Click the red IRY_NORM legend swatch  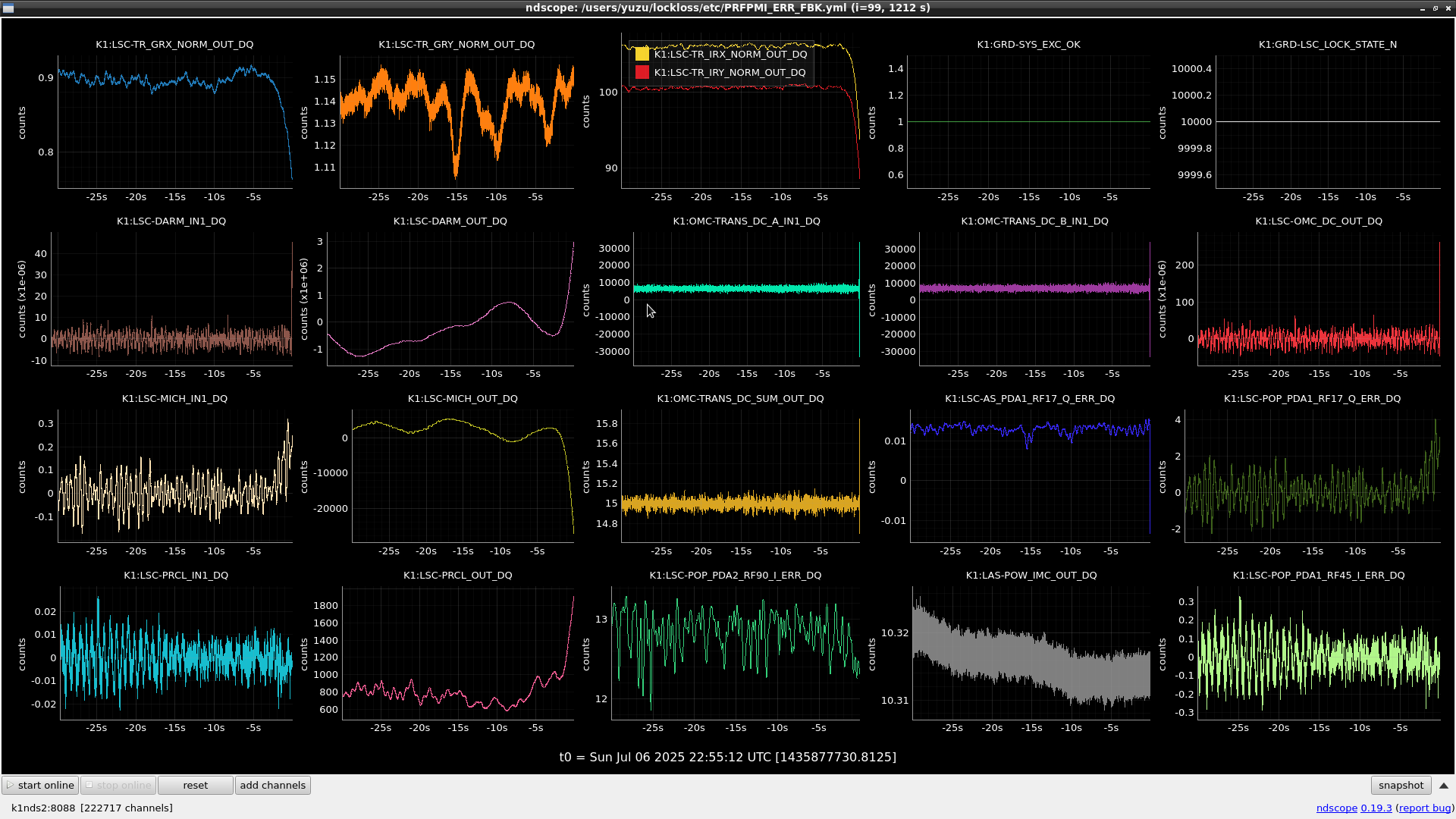(642, 73)
